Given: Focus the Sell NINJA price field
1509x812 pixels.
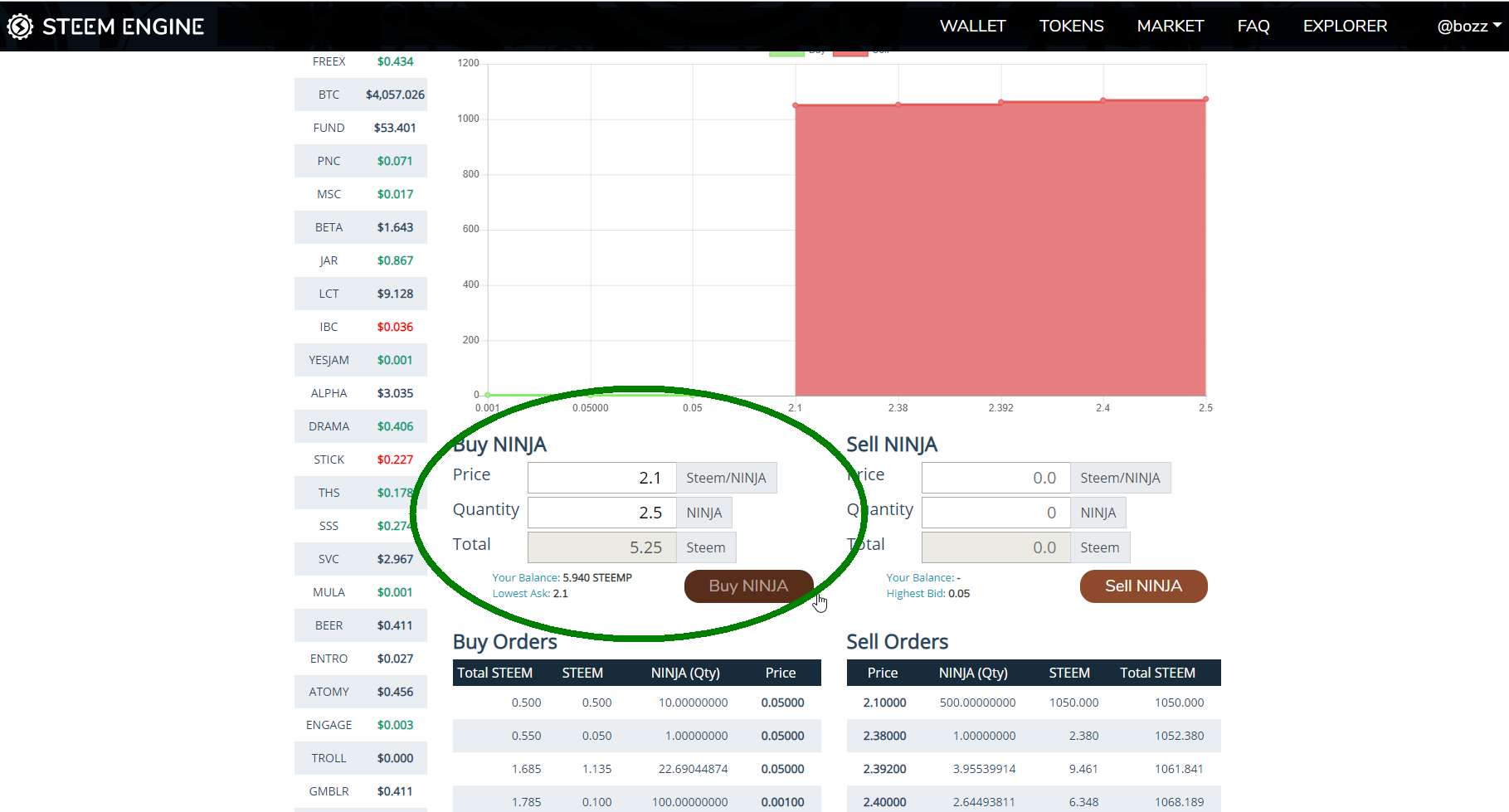Looking at the screenshot, I should click(x=996, y=478).
